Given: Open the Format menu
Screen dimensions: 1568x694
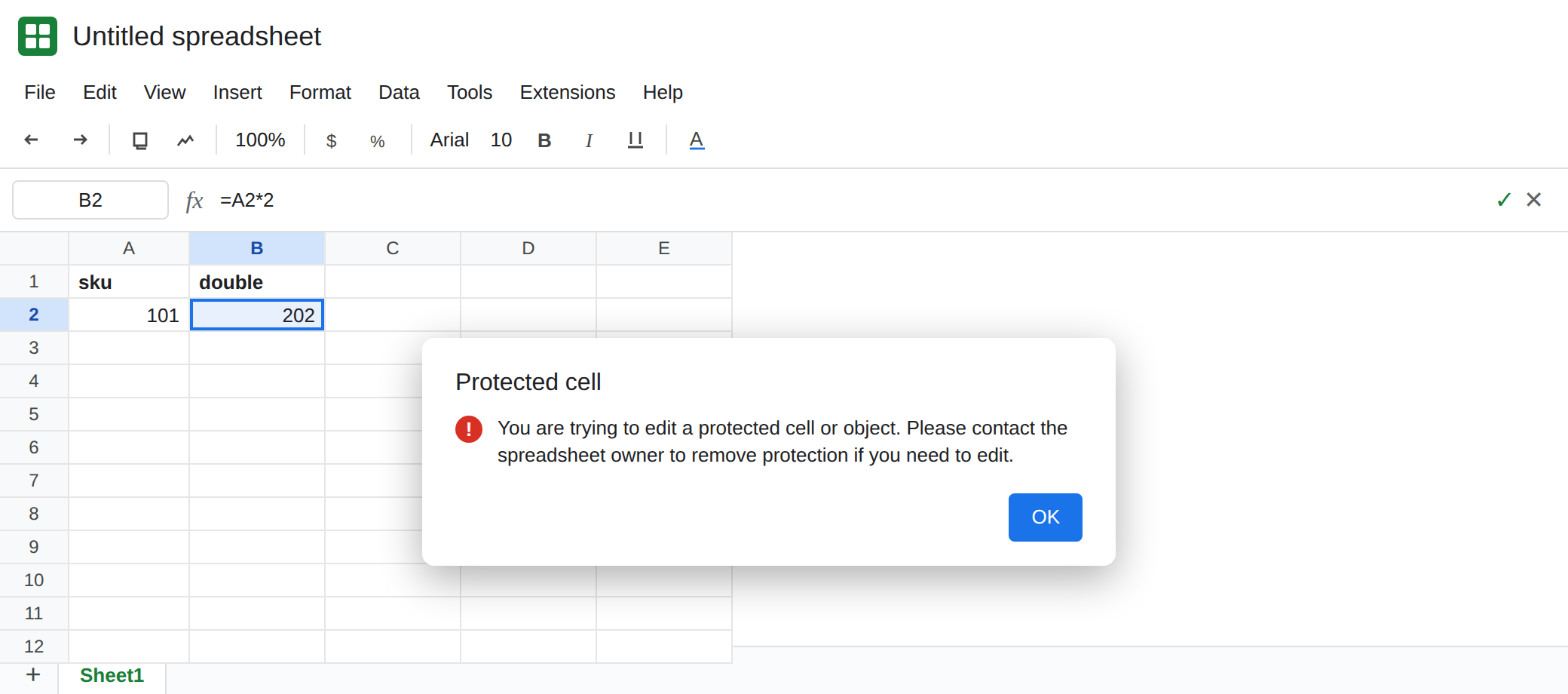Looking at the screenshot, I should click(320, 92).
